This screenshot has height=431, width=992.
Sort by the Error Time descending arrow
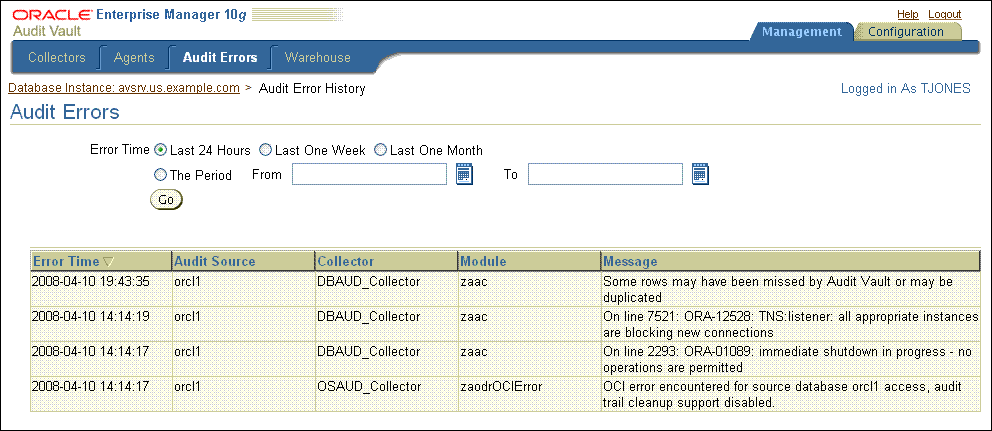(x=108, y=261)
